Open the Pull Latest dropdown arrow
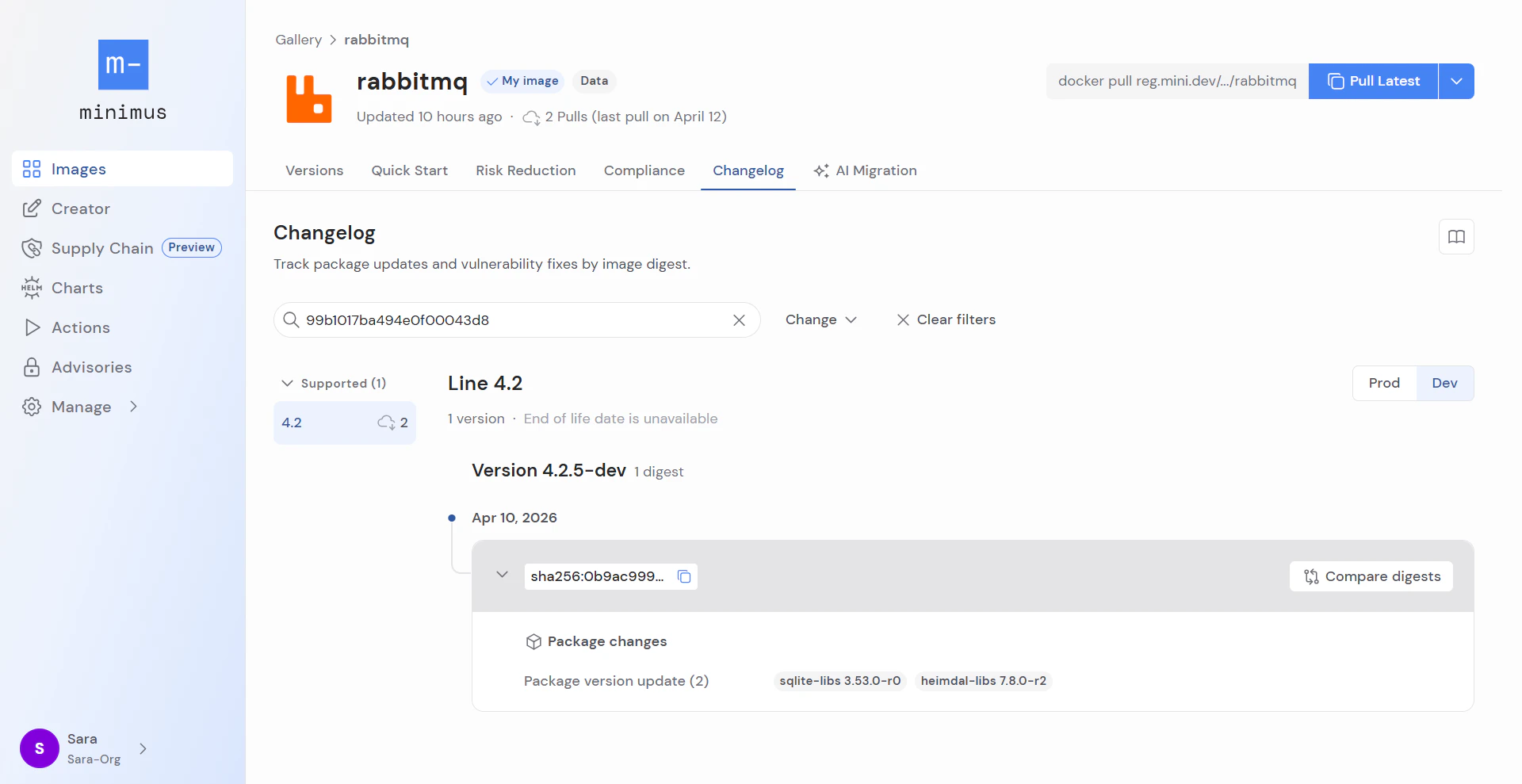 pos(1456,81)
